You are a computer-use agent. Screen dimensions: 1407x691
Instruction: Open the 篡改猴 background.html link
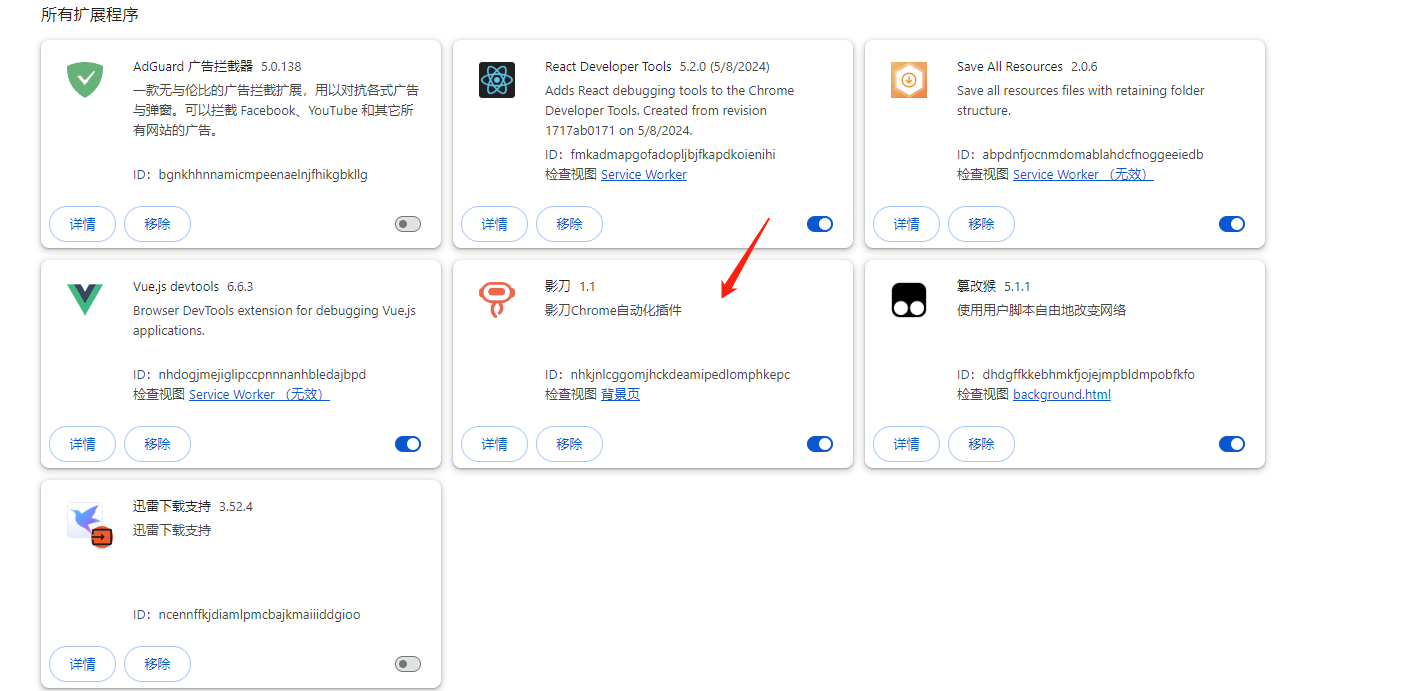pyautogui.click(x=1062, y=394)
